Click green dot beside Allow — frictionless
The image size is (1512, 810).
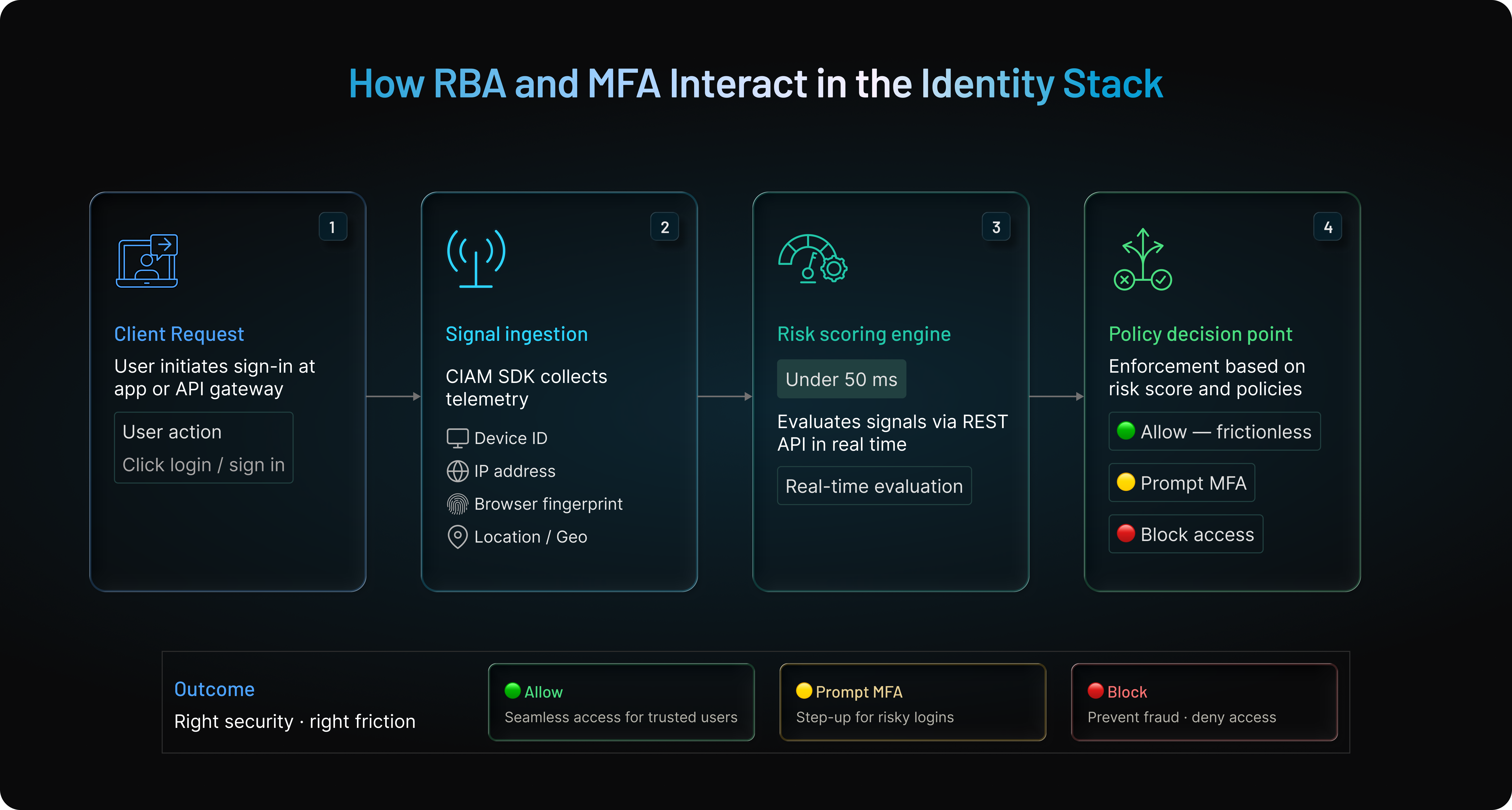coord(1125,431)
